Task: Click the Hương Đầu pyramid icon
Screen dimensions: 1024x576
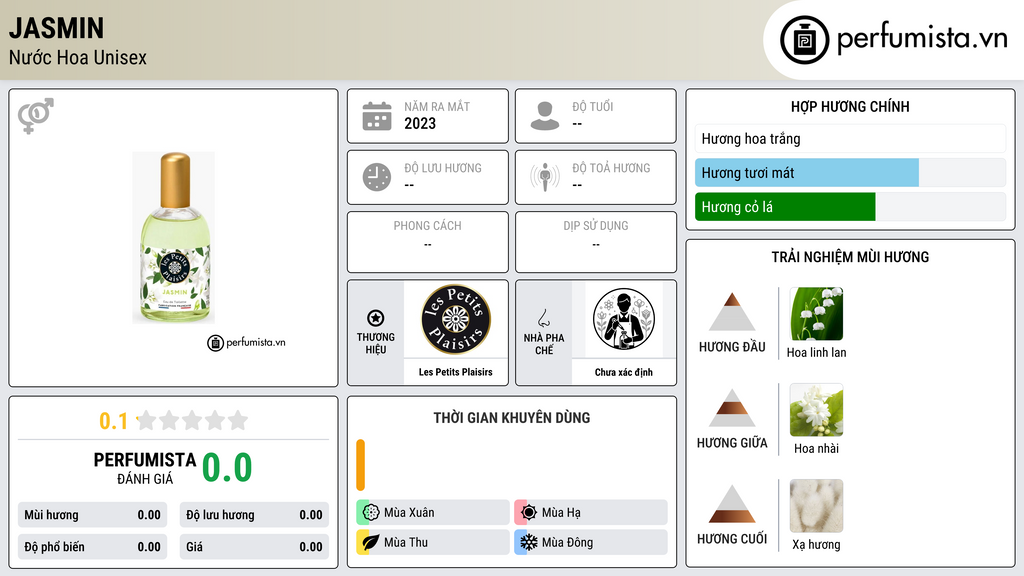Action: pyautogui.click(x=732, y=312)
